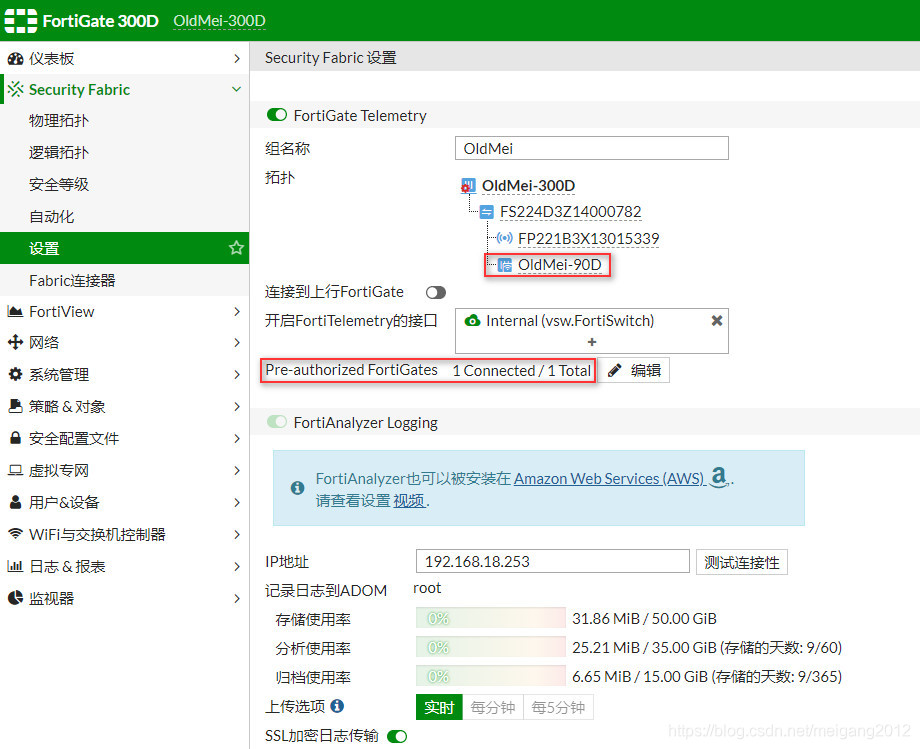Image resolution: width=920 pixels, height=749 pixels.
Task: Click the 组名称 input field
Action: (x=591, y=148)
